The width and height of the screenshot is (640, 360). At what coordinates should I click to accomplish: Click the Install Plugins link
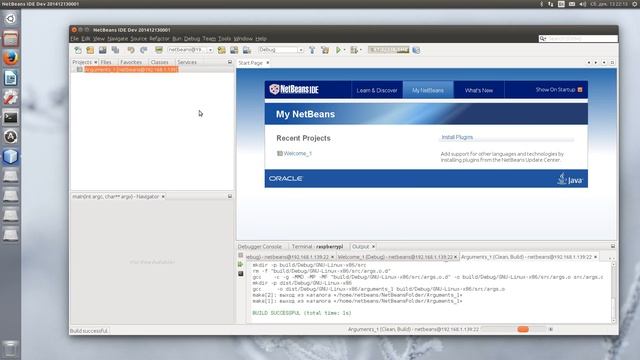point(457,137)
